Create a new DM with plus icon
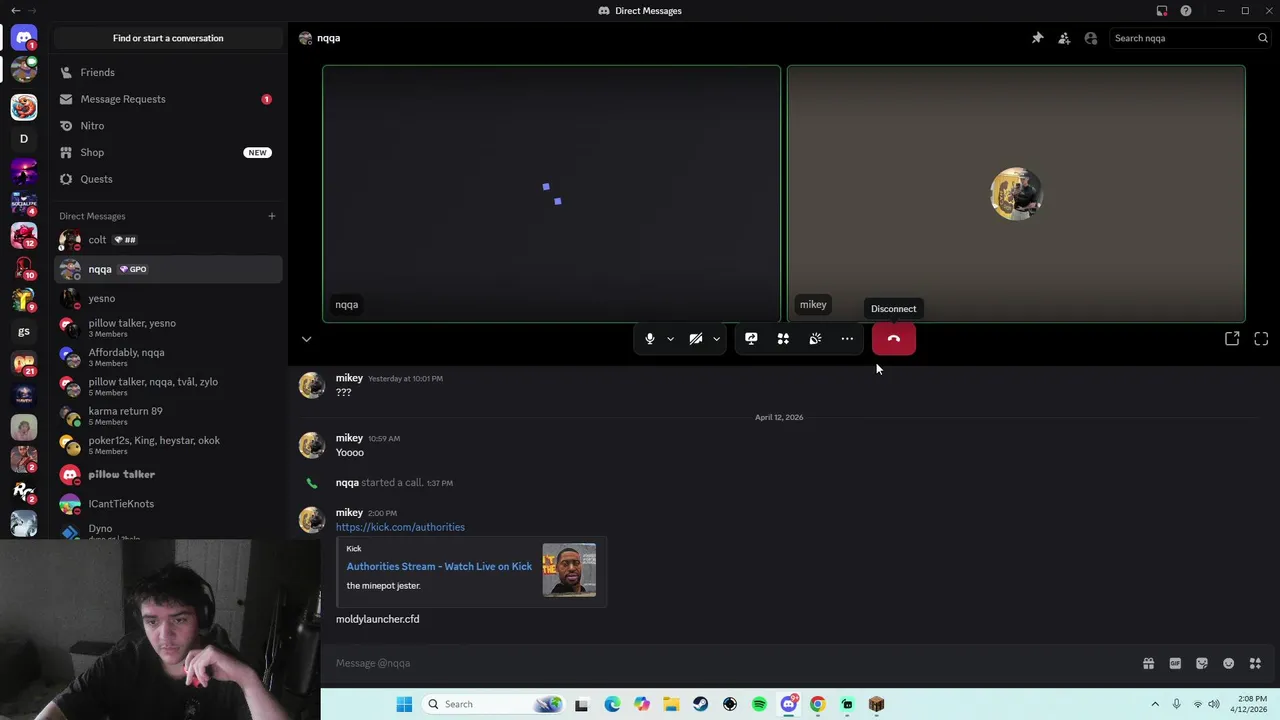1280x720 pixels. point(271,216)
